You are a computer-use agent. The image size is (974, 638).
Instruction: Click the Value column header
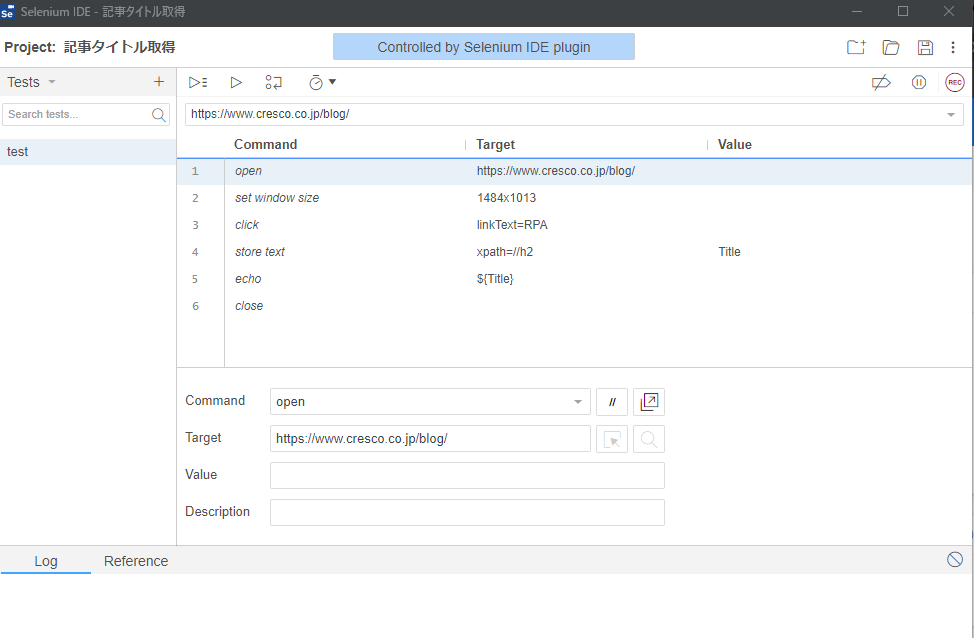pyautogui.click(x=734, y=144)
